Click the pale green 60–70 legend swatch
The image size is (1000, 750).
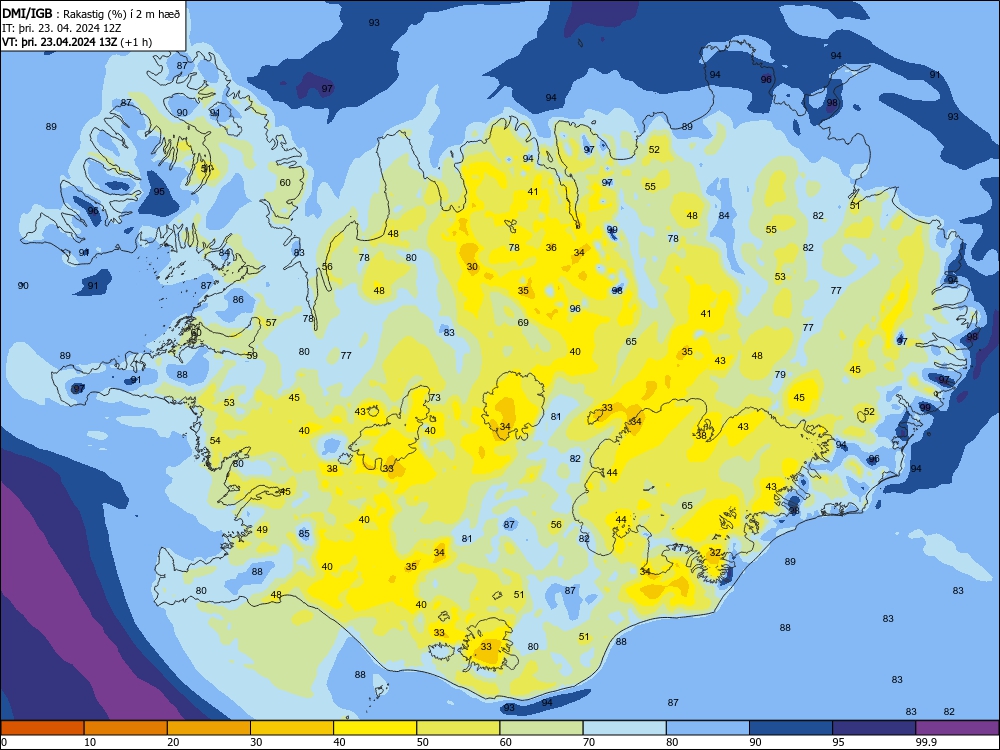tap(541, 728)
